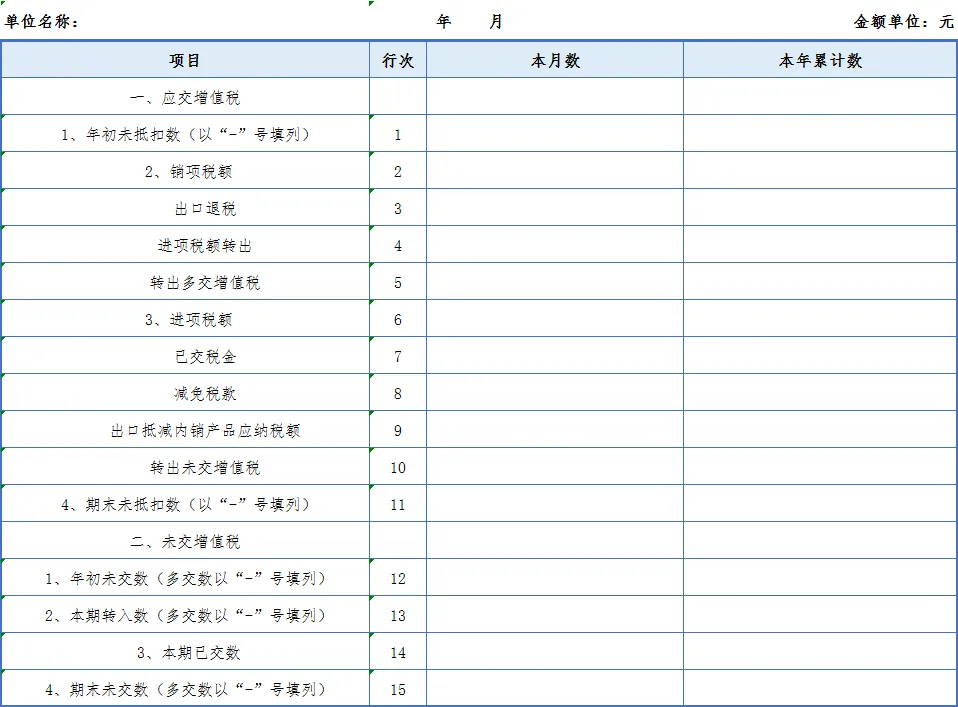The width and height of the screenshot is (958, 707).
Task: Select the 2、销项税额 item cell
Action: (x=185, y=171)
